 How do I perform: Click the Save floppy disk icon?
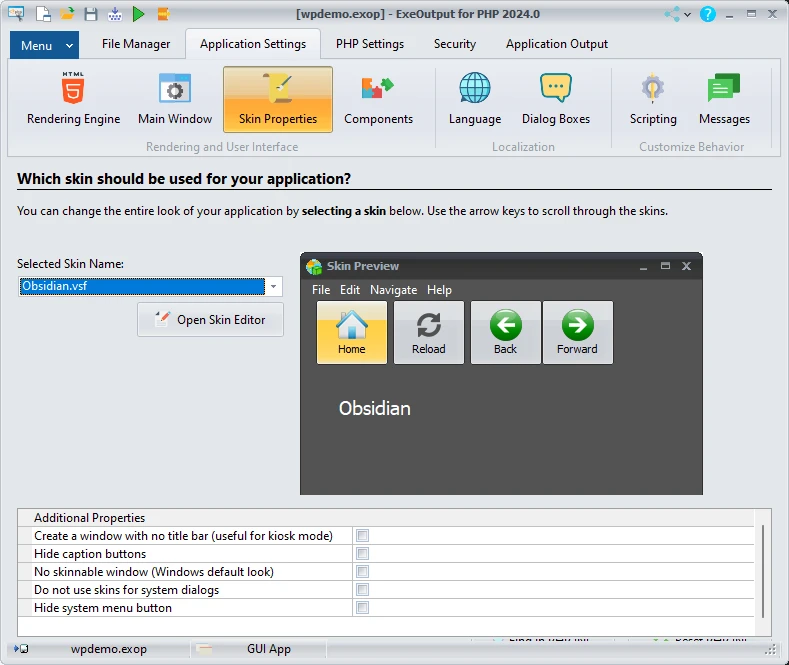coord(91,14)
